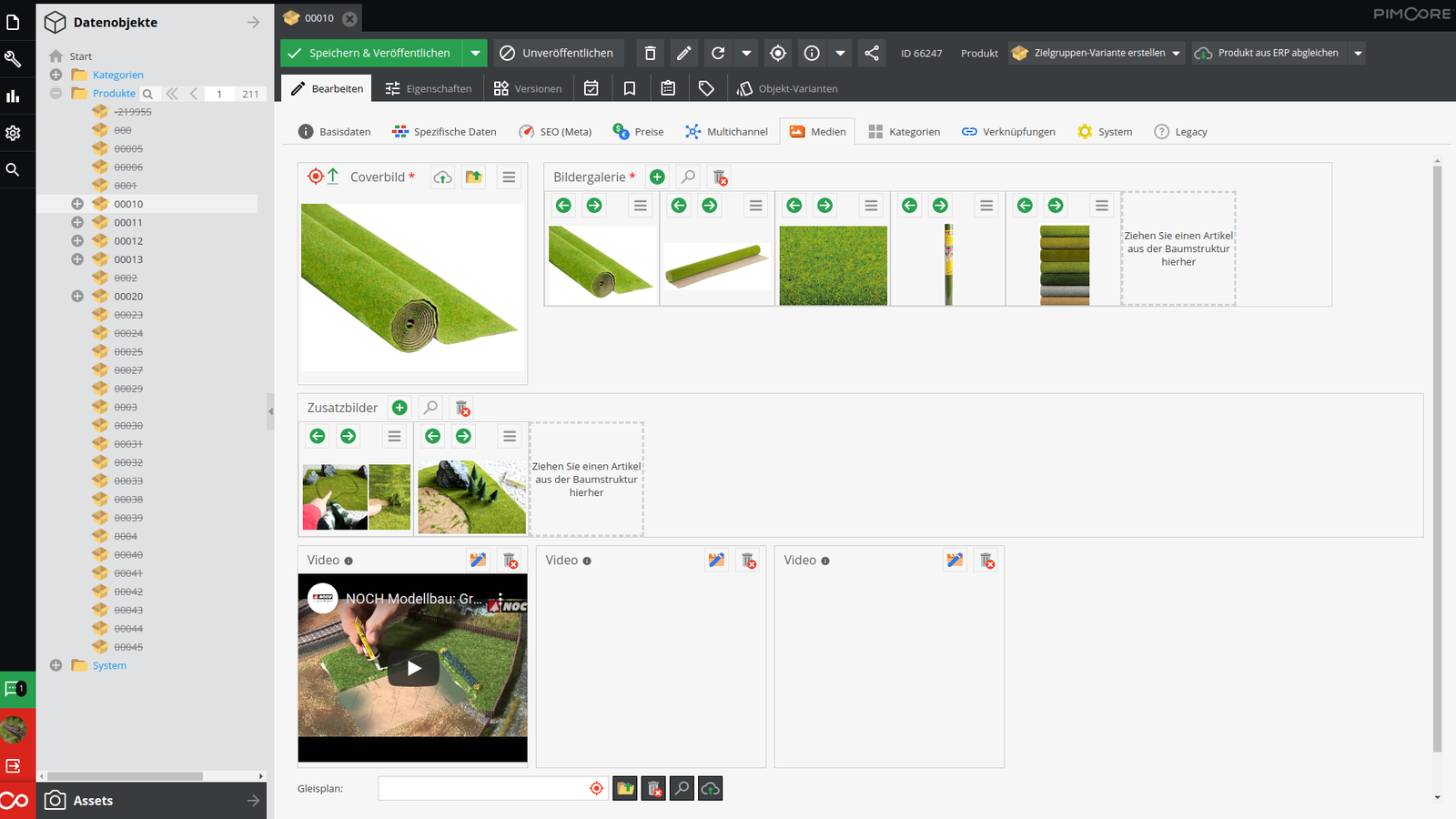The image size is (1456, 819).
Task: Open the SEO (Meta) tab
Action: pyautogui.click(x=555, y=131)
